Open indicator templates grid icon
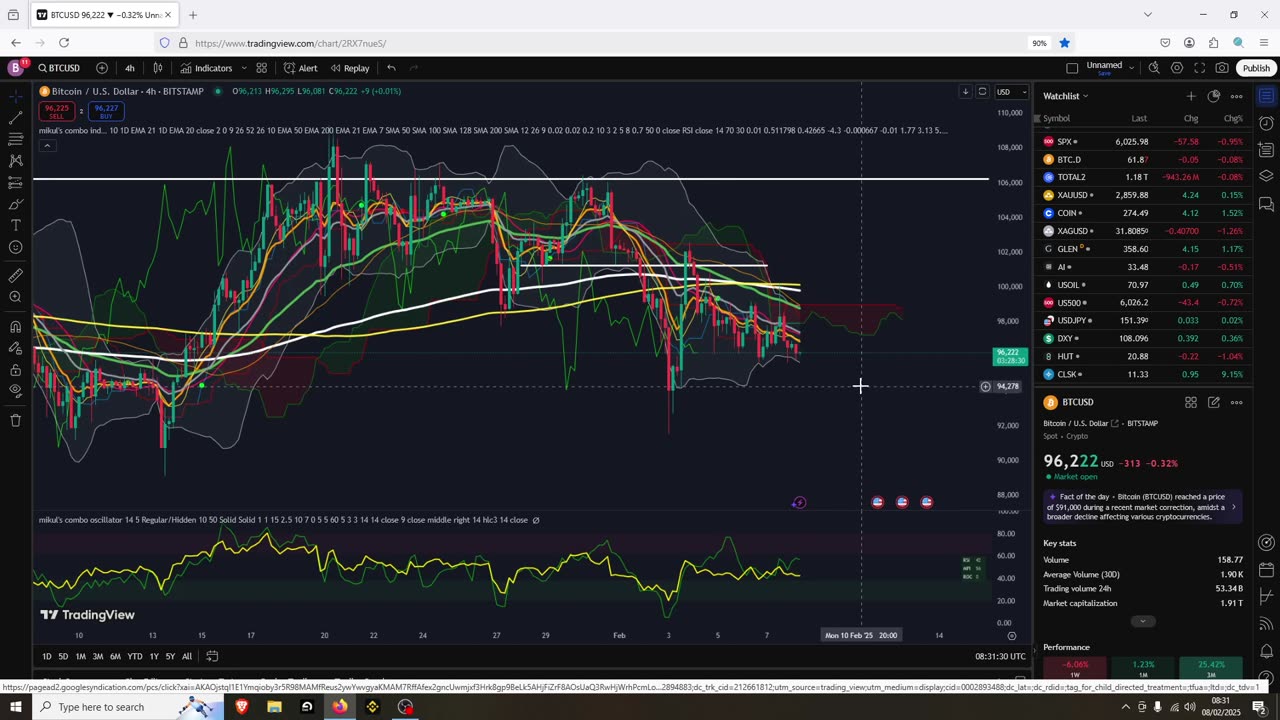 (261, 68)
